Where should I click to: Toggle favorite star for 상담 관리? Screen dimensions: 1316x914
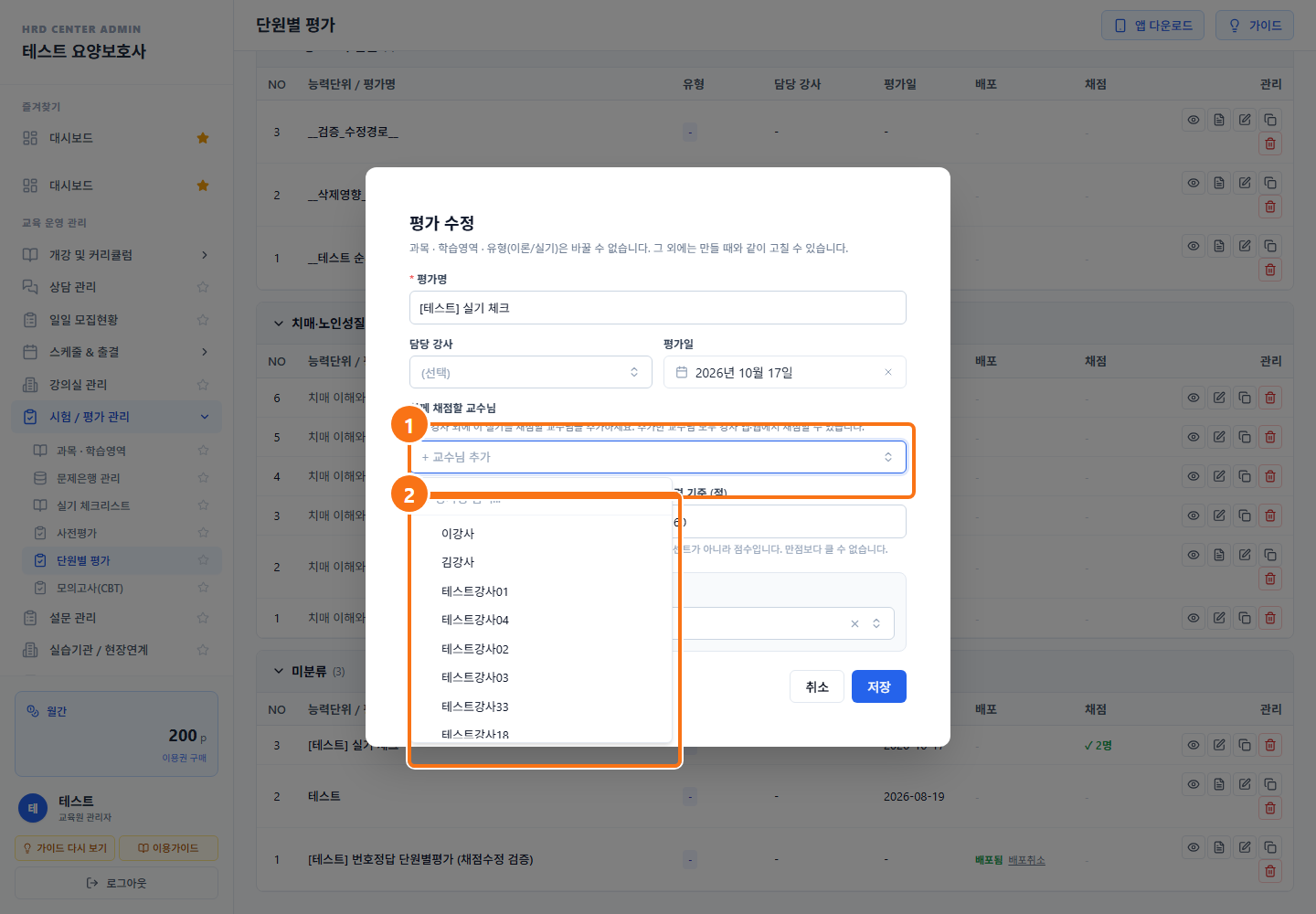click(x=203, y=287)
